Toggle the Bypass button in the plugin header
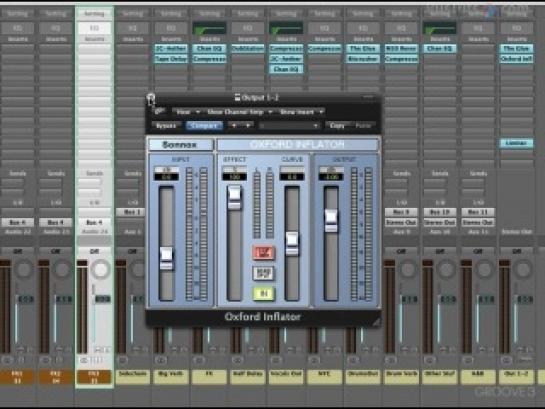The width and height of the screenshot is (545, 409). tap(166, 125)
